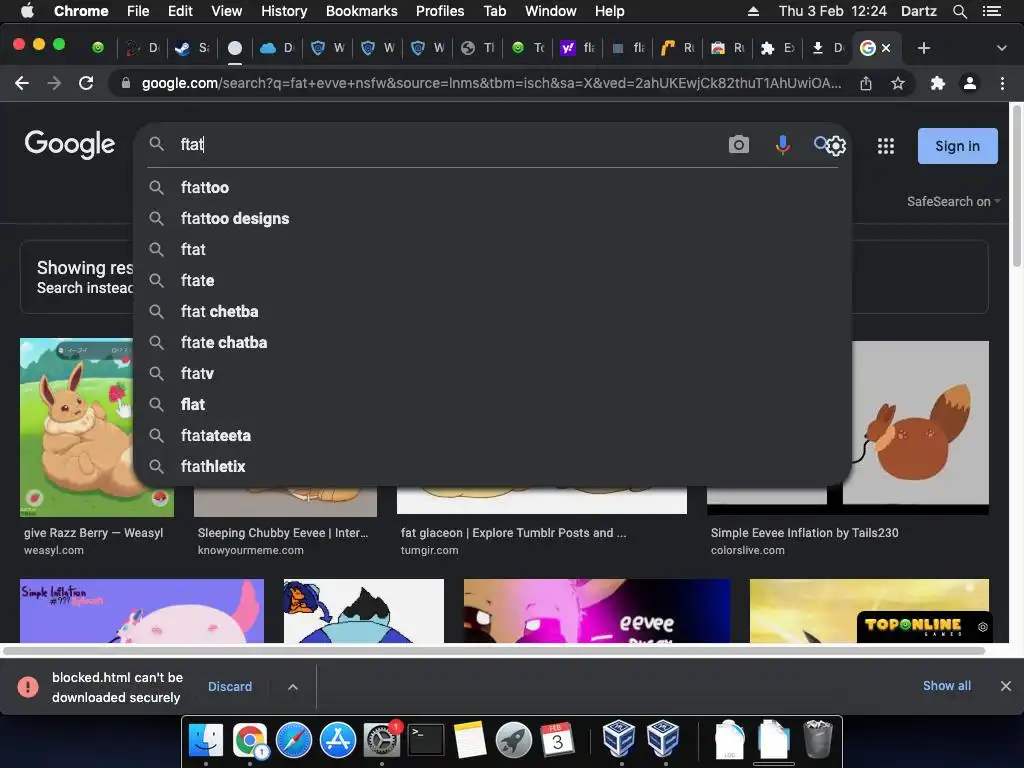Open Chrome from the Dock
The height and width of the screenshot is (768, 1024).
coord(250,740)
